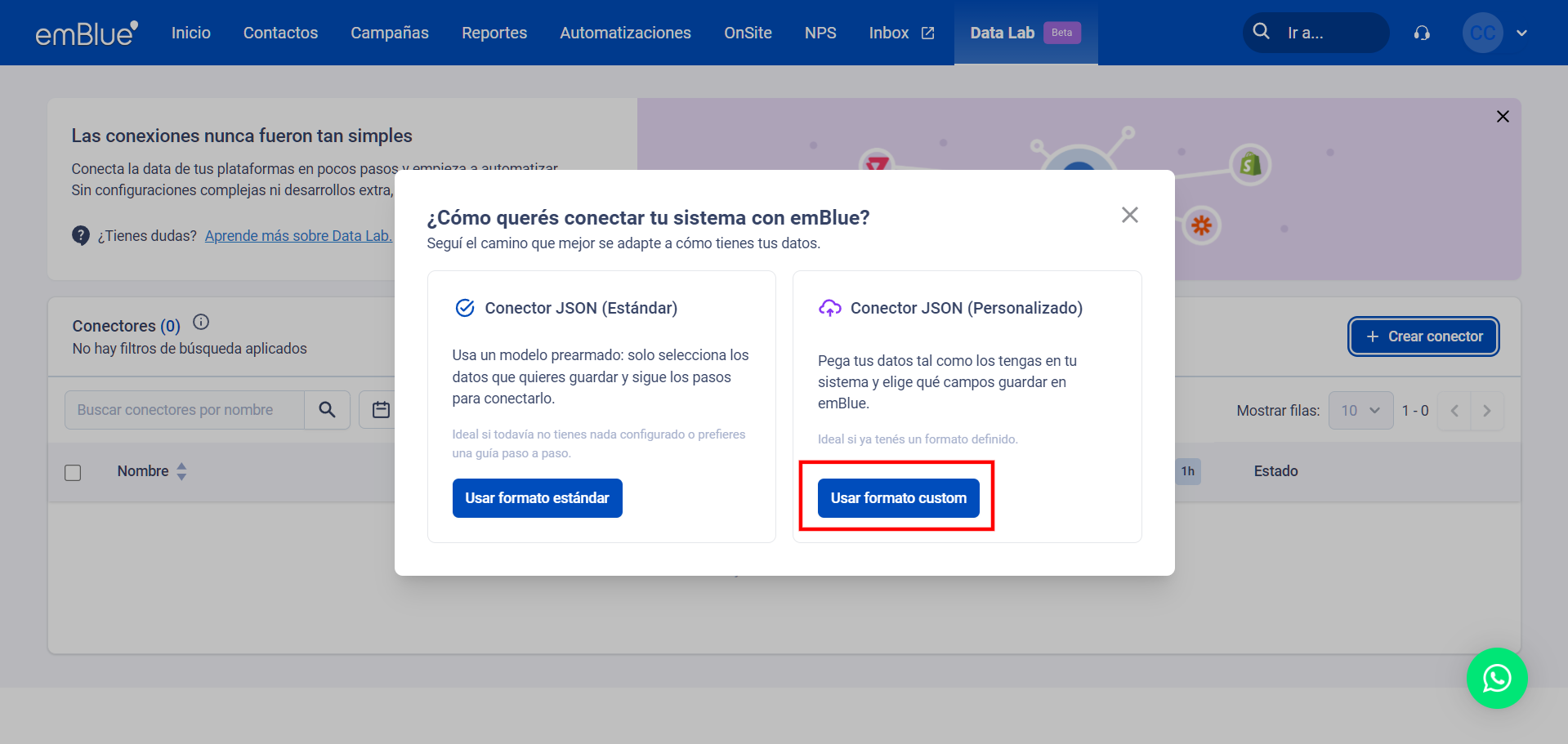1568x744 pixels.
Task: Expand the Mostrar filas rows dropdown
Action: point(1360,411)
